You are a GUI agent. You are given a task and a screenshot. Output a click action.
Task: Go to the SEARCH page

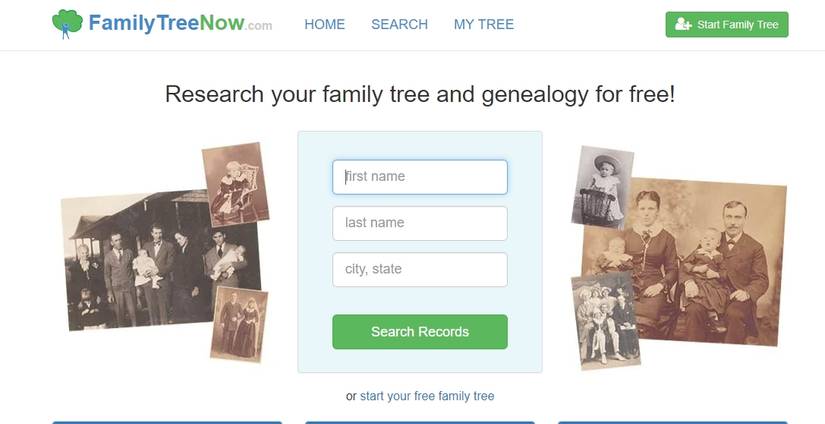tap(399, 24)
